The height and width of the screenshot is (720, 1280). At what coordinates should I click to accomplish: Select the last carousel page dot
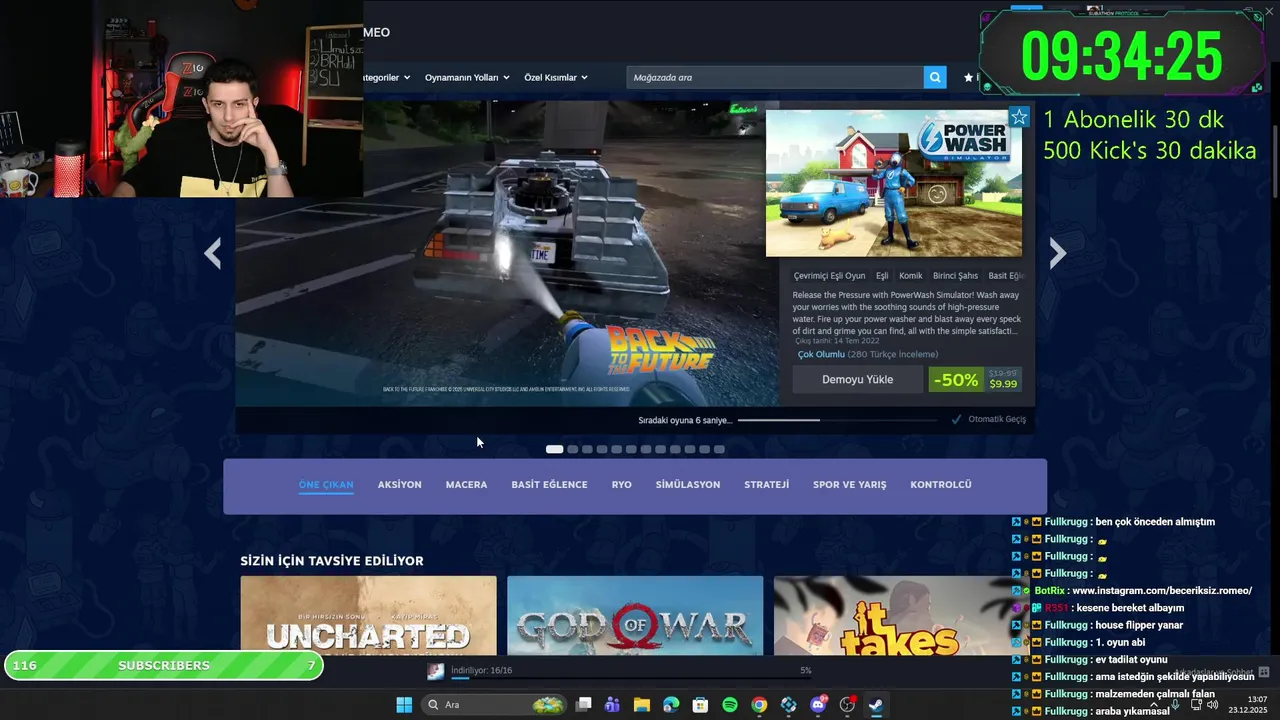719,449
